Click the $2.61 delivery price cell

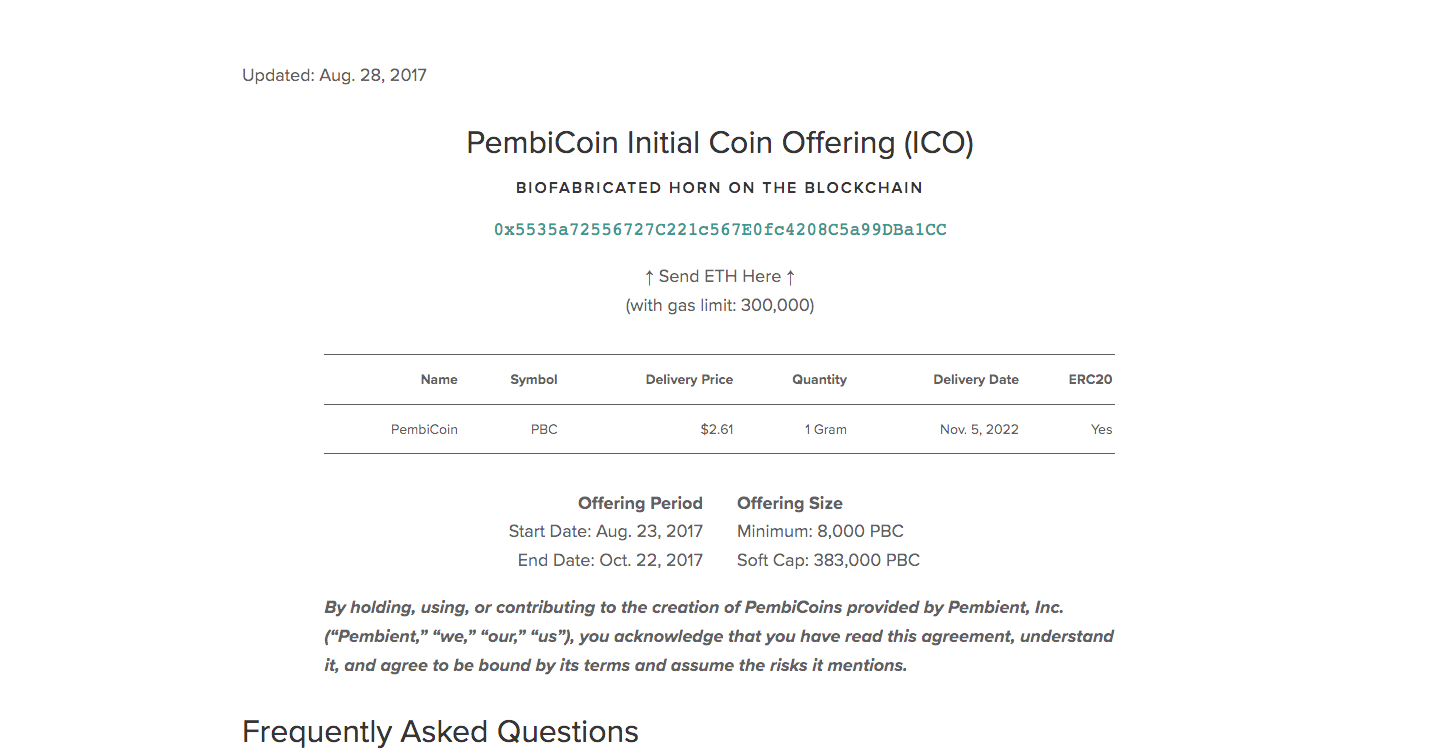[x=717, y=430]
